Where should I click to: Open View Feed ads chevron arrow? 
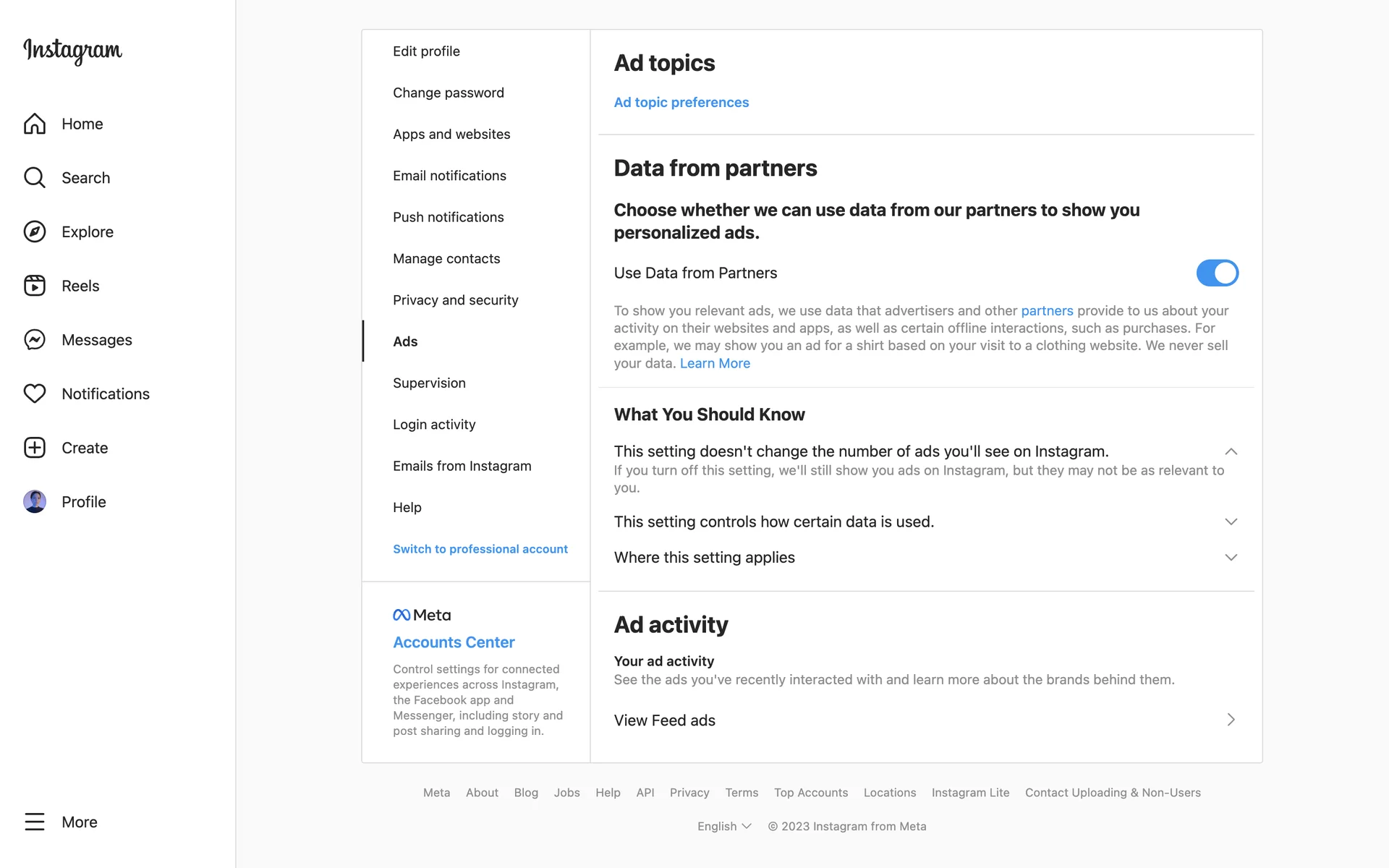click(1231, 720)
